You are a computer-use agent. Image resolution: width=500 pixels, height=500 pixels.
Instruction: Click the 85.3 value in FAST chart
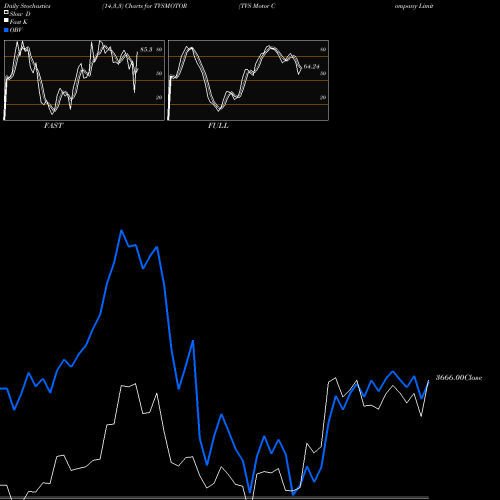click(146, 50)
